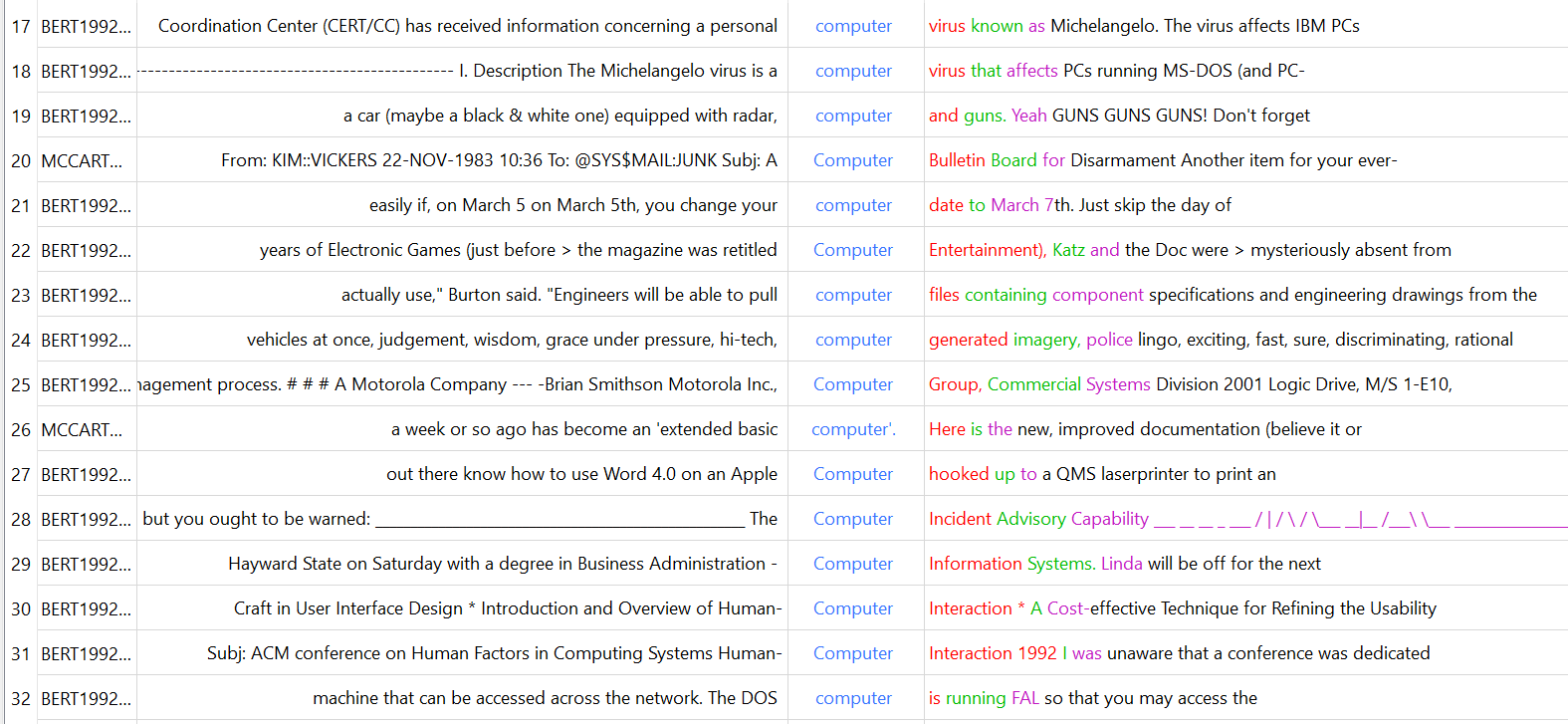The width and height of the screenshot is (1568, 724).
Task: Click the "computer'." keyword in row 26
Action: pos(853,429)
